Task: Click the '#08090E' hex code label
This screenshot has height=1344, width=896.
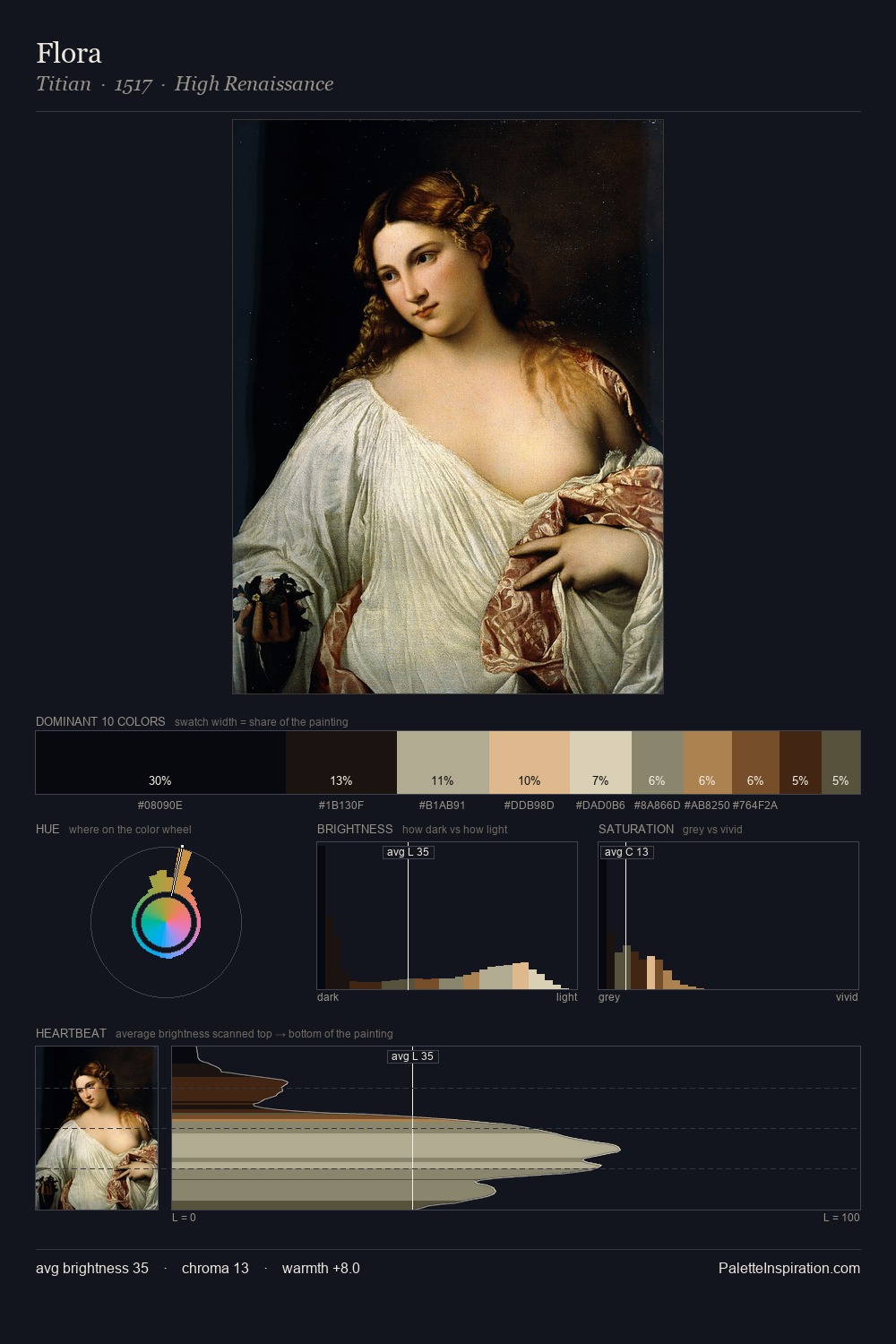Action: coord(160,806)
